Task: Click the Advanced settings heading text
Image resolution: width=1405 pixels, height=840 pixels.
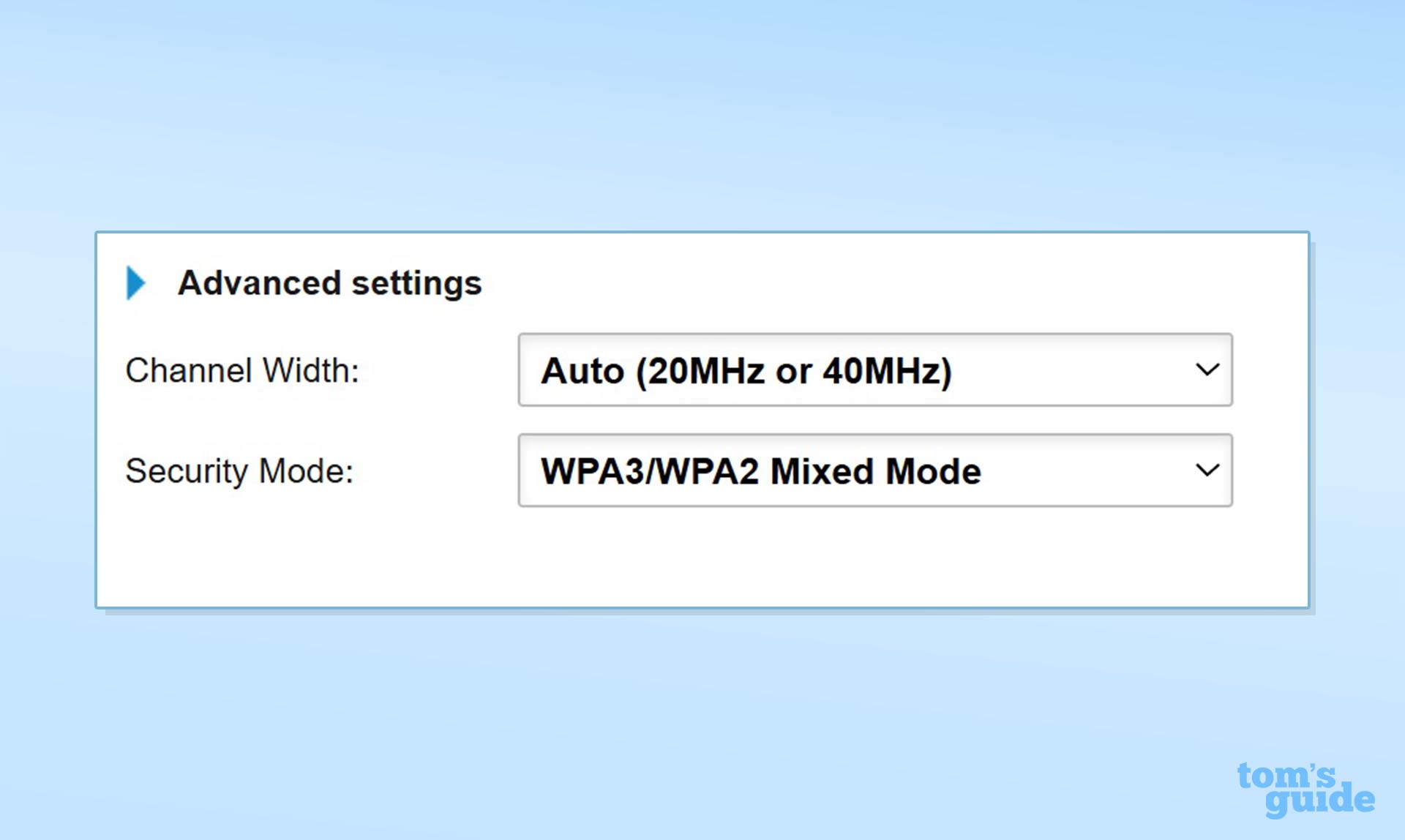Action: [x=329, y=283]
